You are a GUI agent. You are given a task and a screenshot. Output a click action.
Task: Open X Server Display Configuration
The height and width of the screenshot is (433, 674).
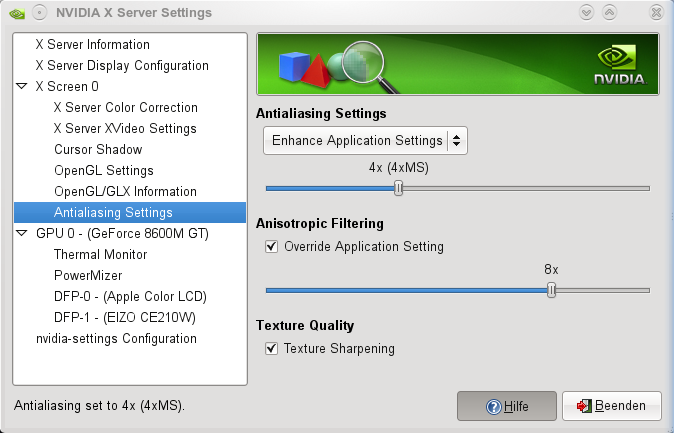[x=122, y=65]
